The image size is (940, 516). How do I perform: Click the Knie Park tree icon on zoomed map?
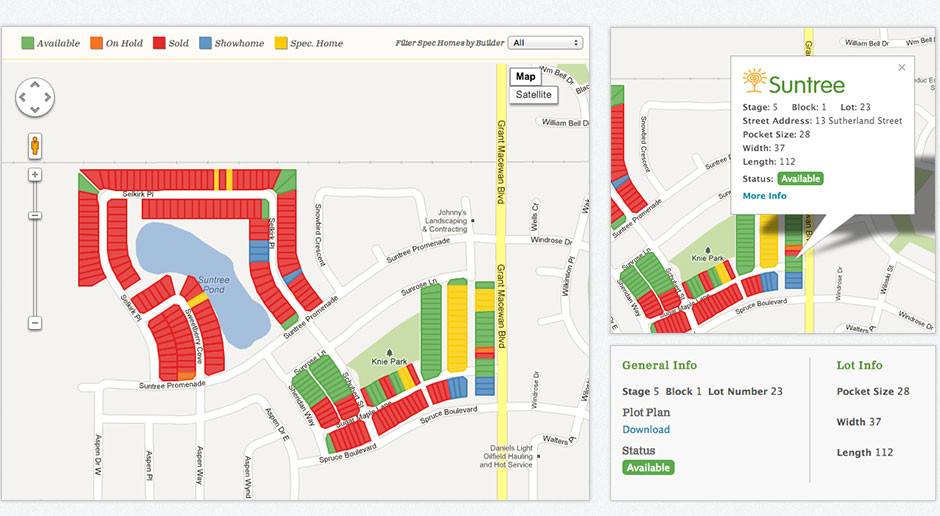(708, 250)
